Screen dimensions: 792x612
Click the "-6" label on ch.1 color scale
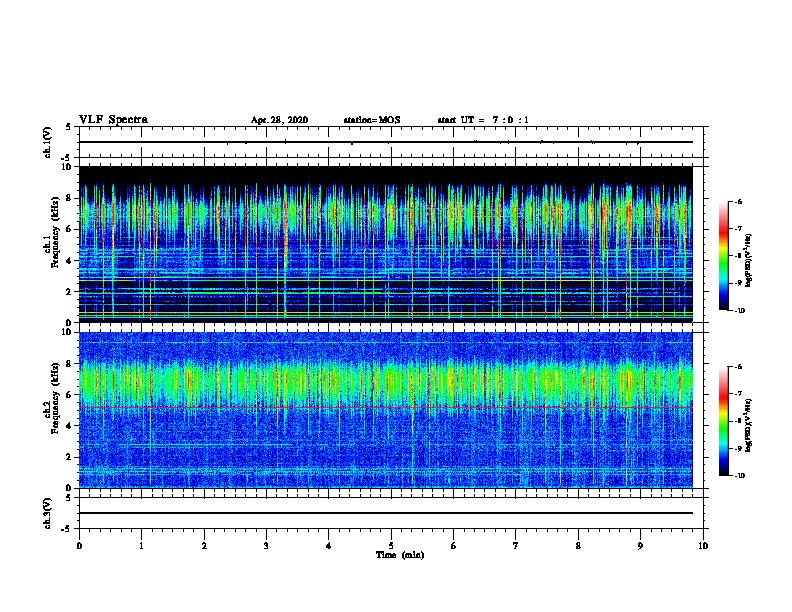point(738,201)
